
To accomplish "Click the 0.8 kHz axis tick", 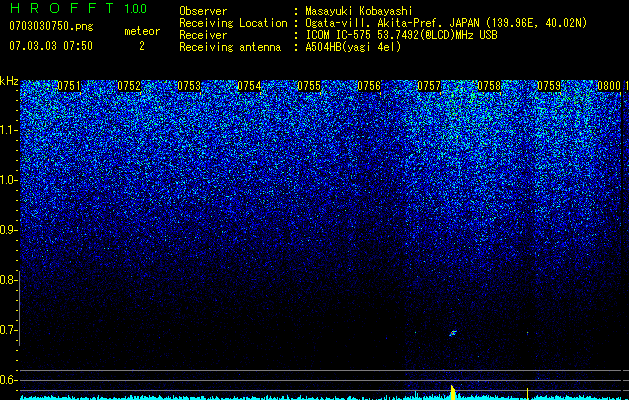I will pyautogui.click(x=9, y=280).
